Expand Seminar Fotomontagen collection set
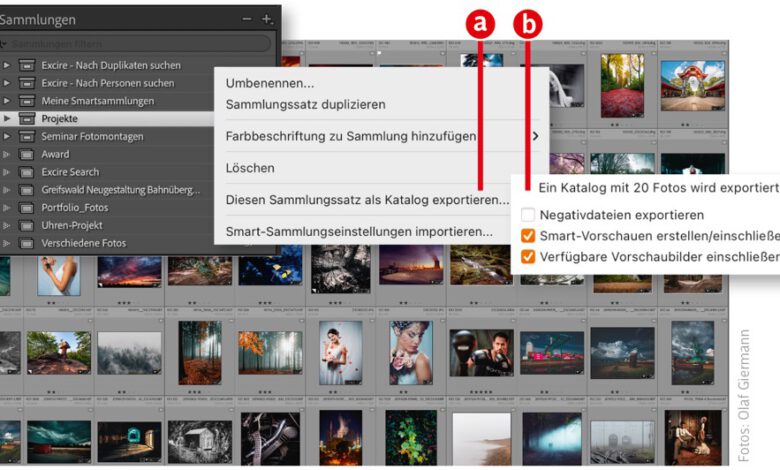This screenshot has height=470, width=780. coord(6,136)
